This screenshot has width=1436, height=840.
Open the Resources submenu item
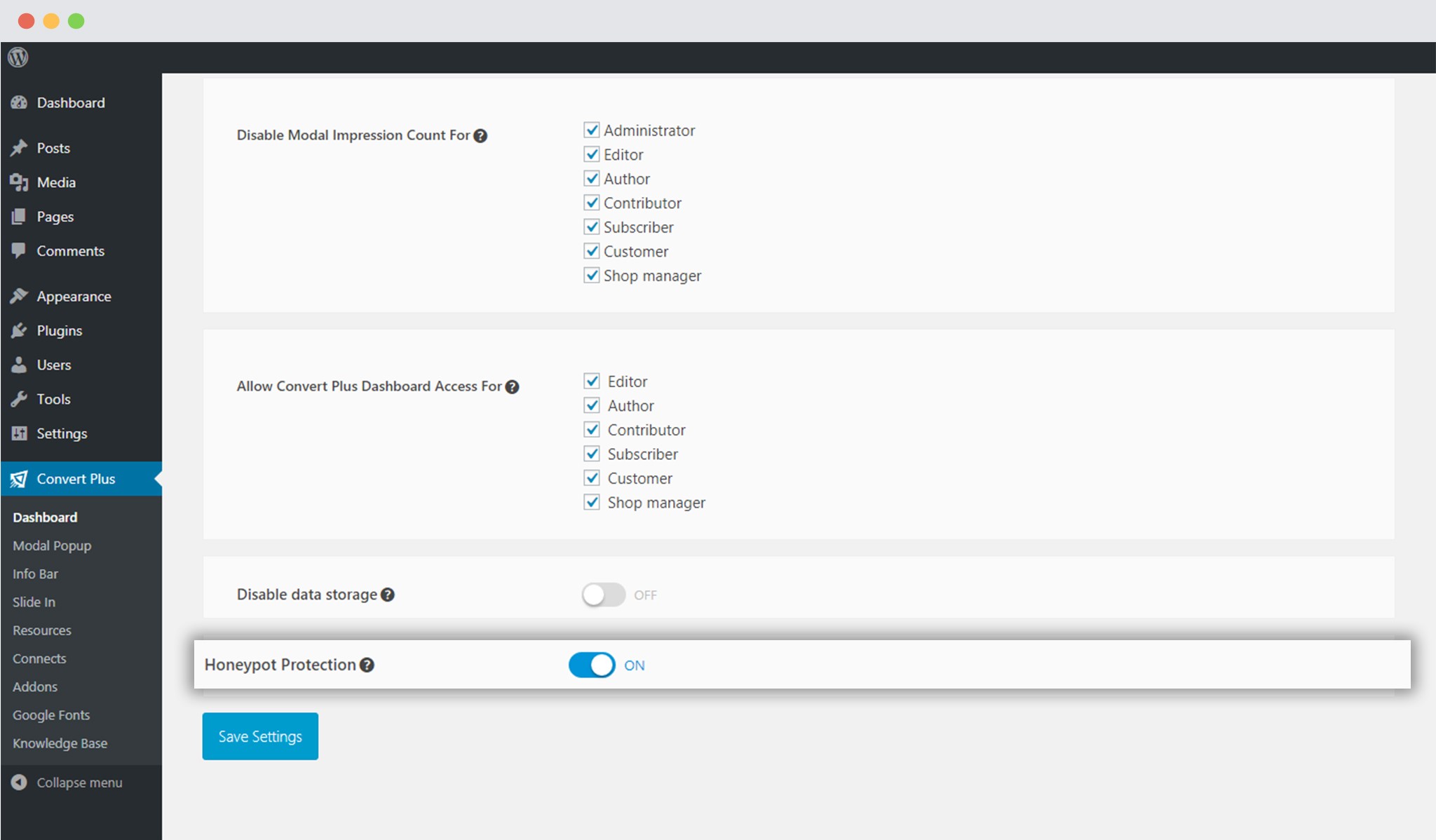(42, 630)
